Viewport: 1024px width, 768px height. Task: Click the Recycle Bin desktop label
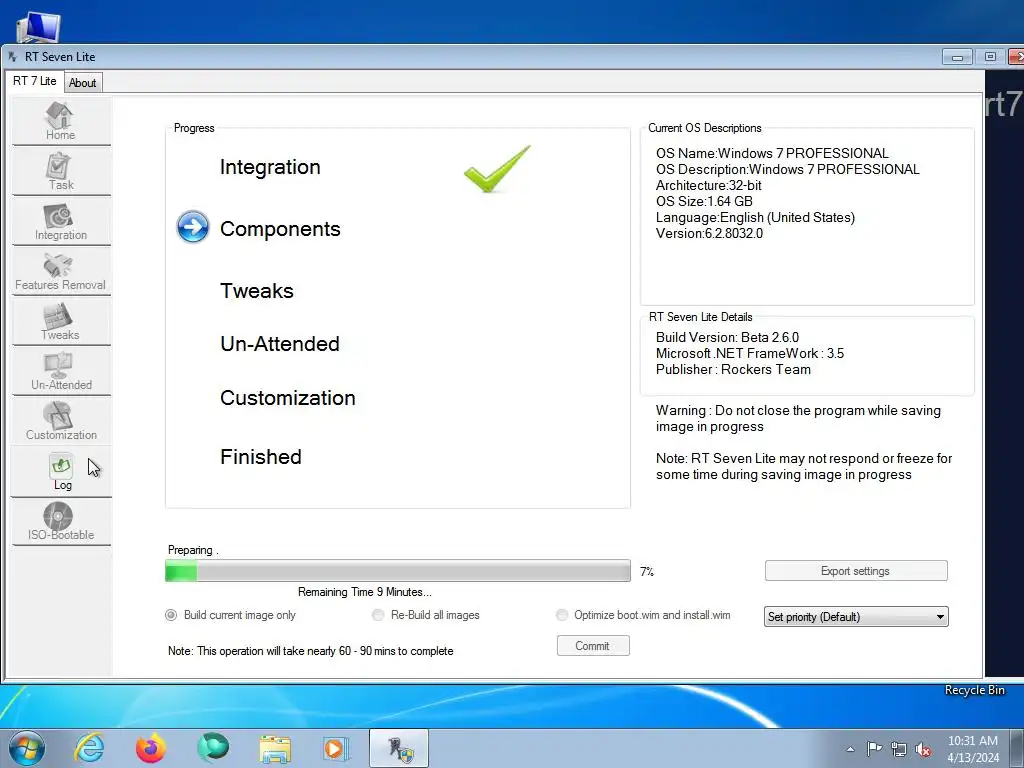(x=974, y=690)
